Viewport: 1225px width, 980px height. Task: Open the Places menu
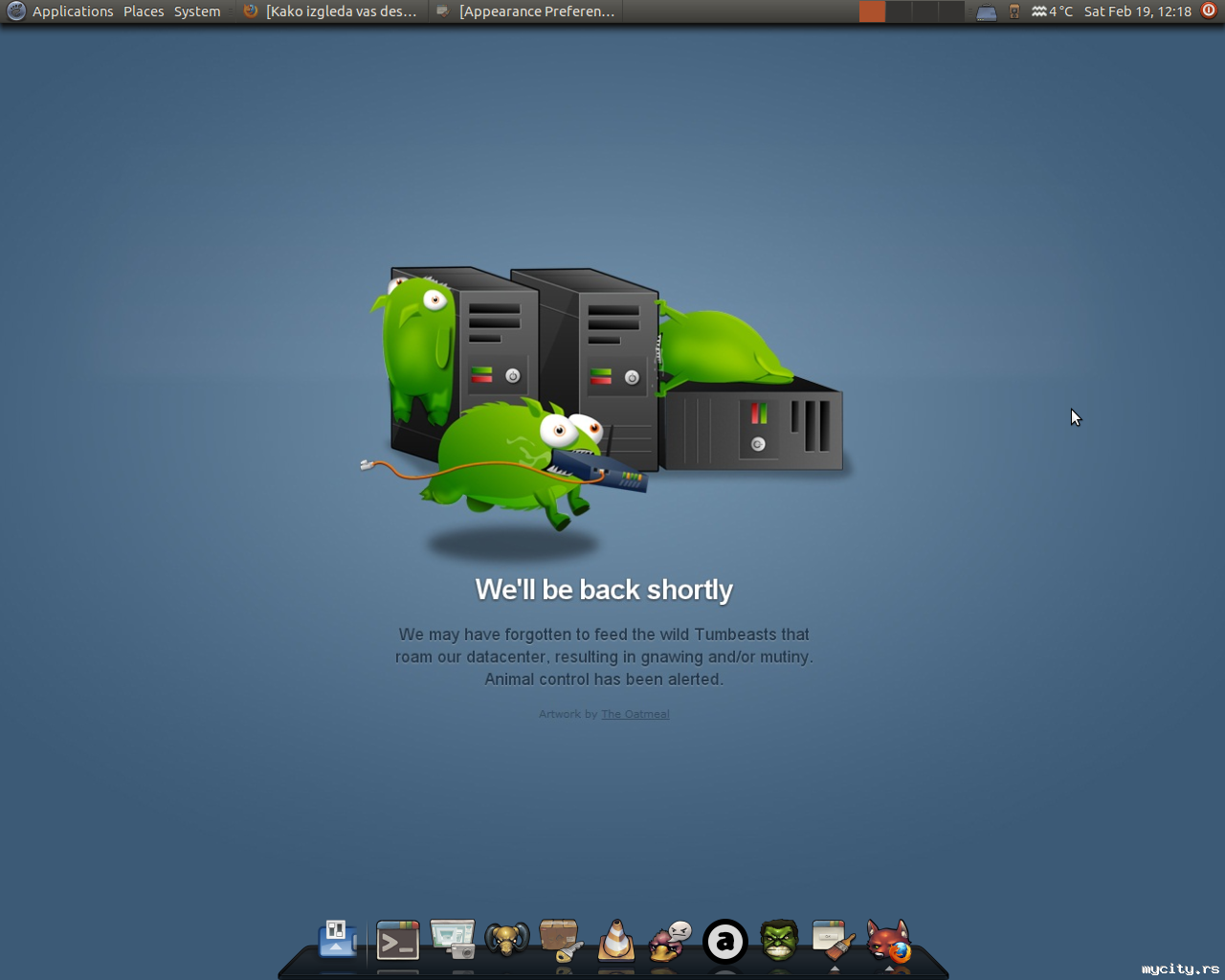(x=144, y=11)
